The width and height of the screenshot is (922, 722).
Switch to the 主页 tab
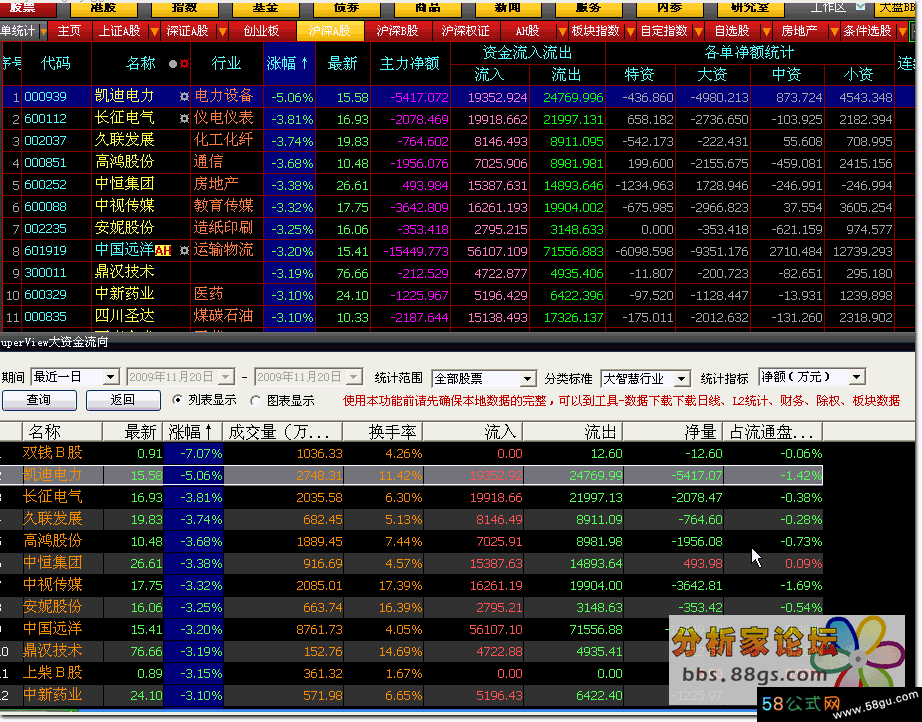pyautogui.click(x=69, y=31)
